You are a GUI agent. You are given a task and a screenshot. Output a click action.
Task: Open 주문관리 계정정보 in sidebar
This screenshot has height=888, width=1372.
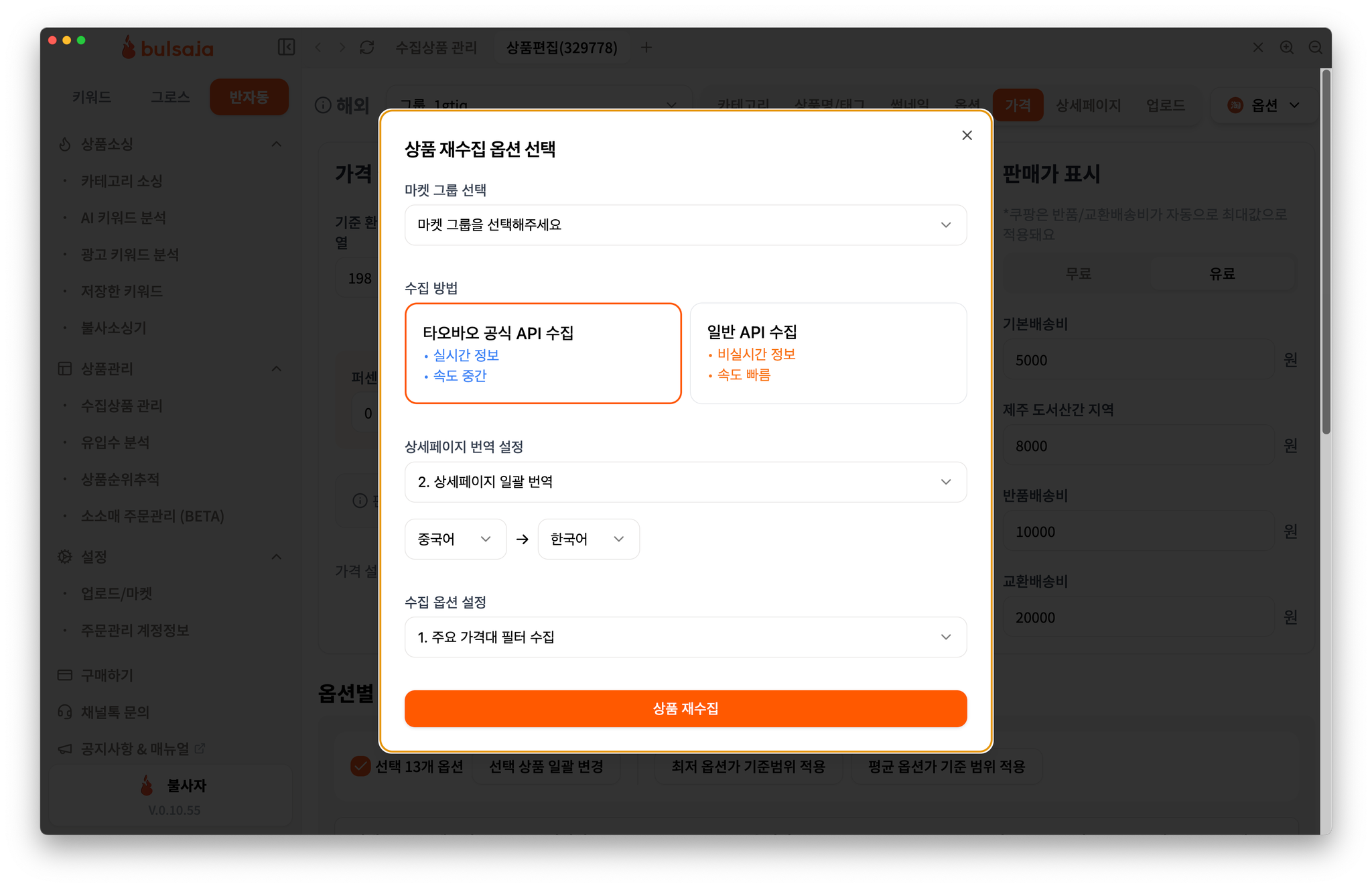(135, 630)
